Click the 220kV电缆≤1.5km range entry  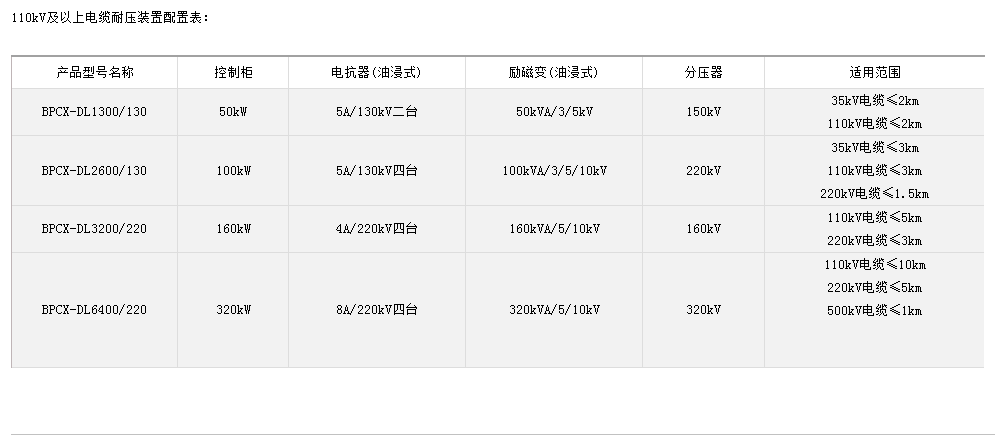(x=875, y=194)
